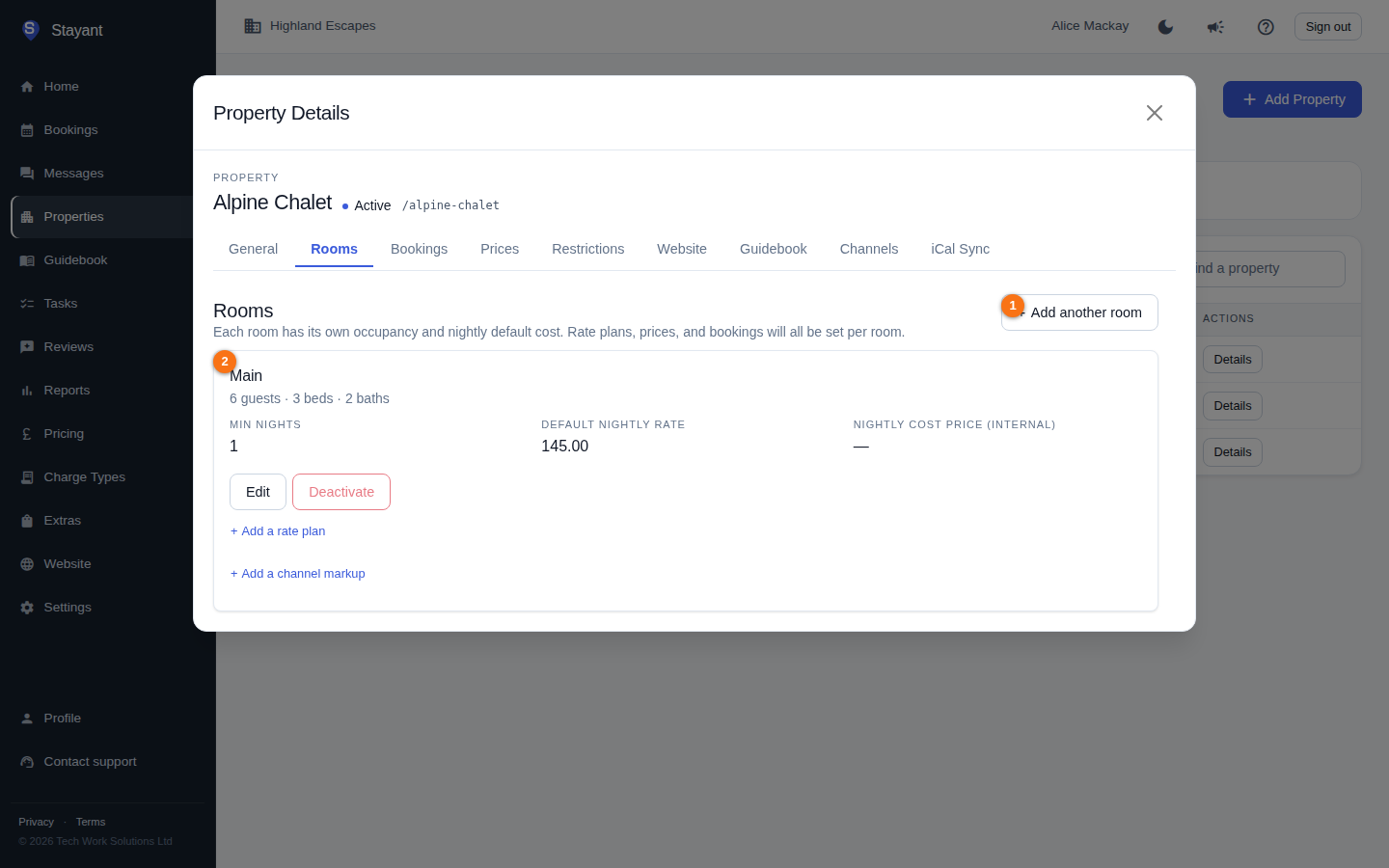Click the Alice Mackay user name
Screen dimensions: 1389x868
(1090, 26)
